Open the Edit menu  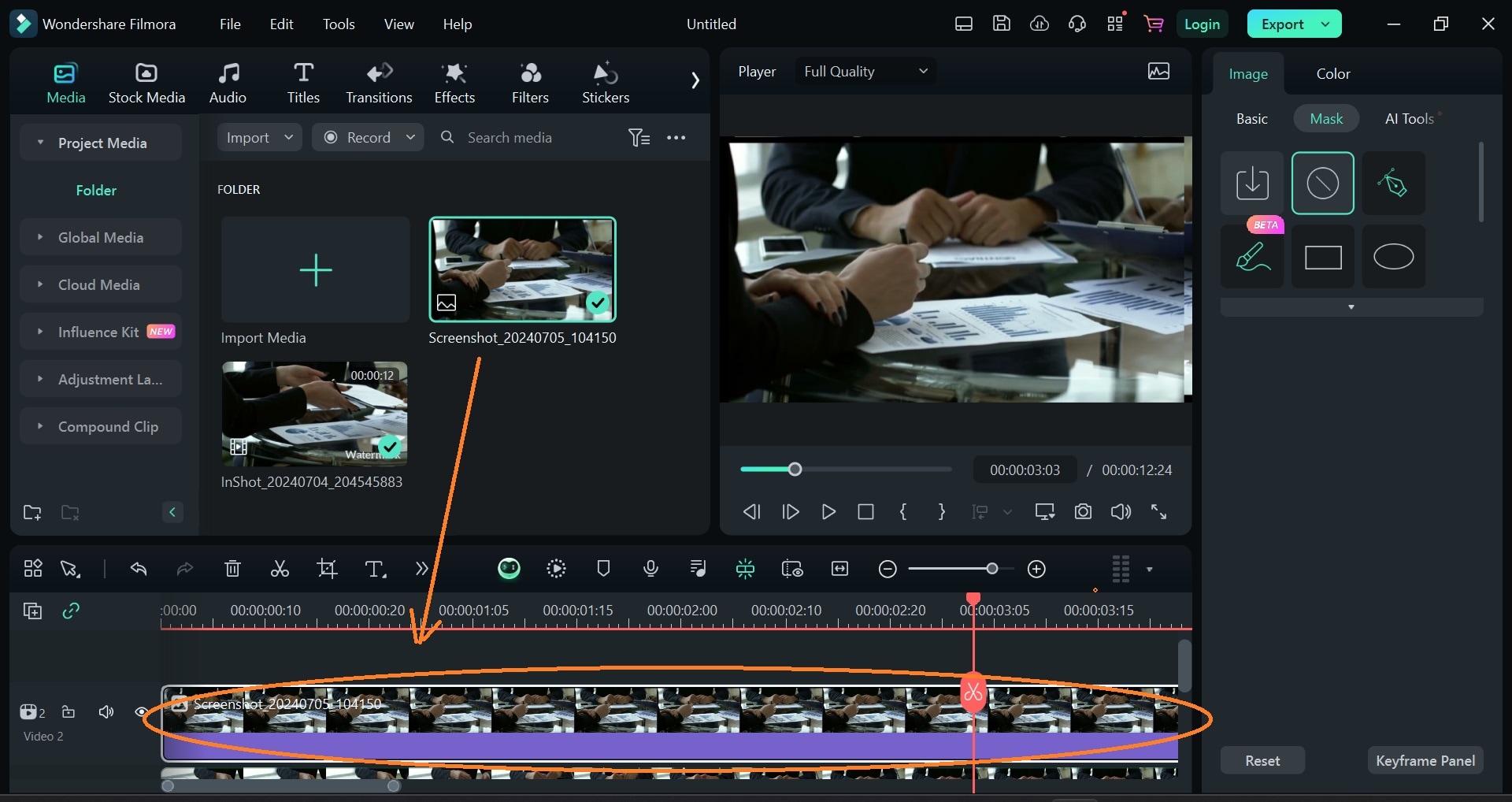point(281,24)
